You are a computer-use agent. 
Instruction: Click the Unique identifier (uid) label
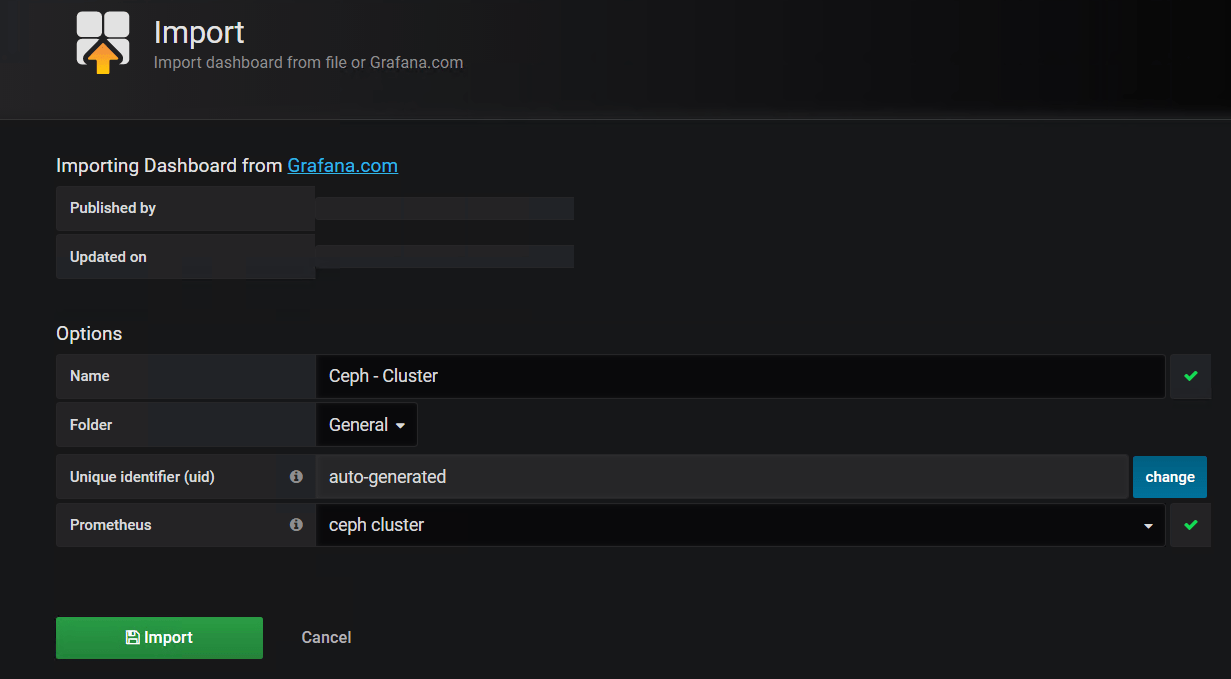click(x=142, y=477)
